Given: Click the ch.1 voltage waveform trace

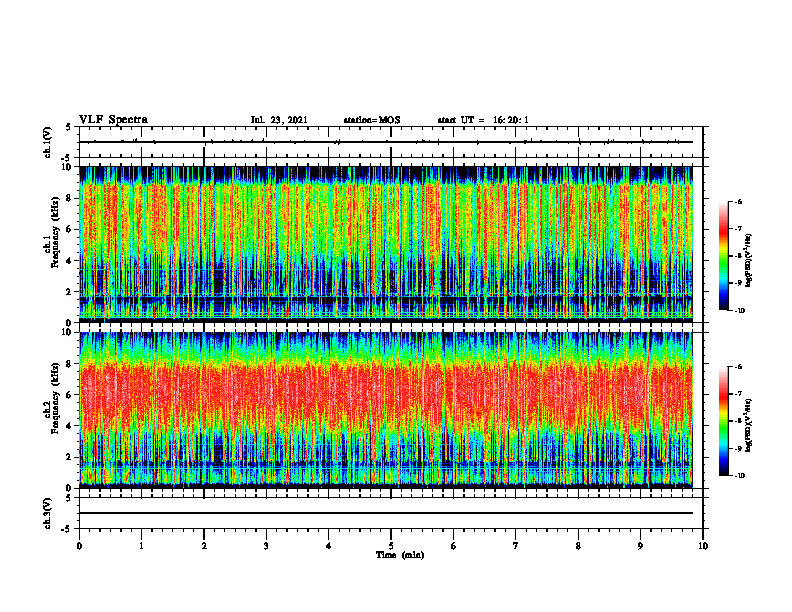Looking at the screenshot, I should pyautogui.click(x=386, y=142).
